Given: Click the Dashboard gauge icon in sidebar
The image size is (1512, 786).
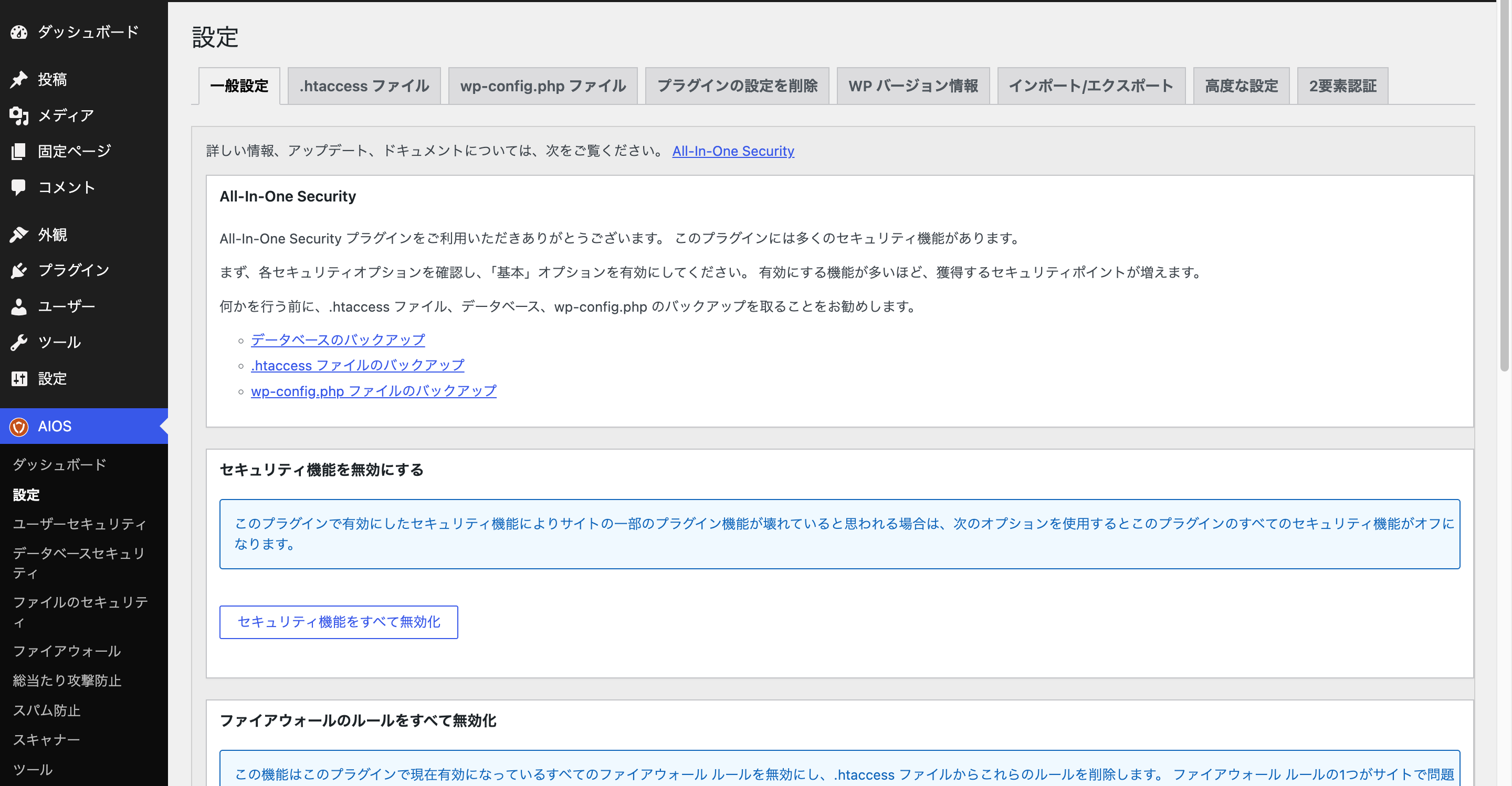Looking at the screenshot, I should (x=19, y=32).
